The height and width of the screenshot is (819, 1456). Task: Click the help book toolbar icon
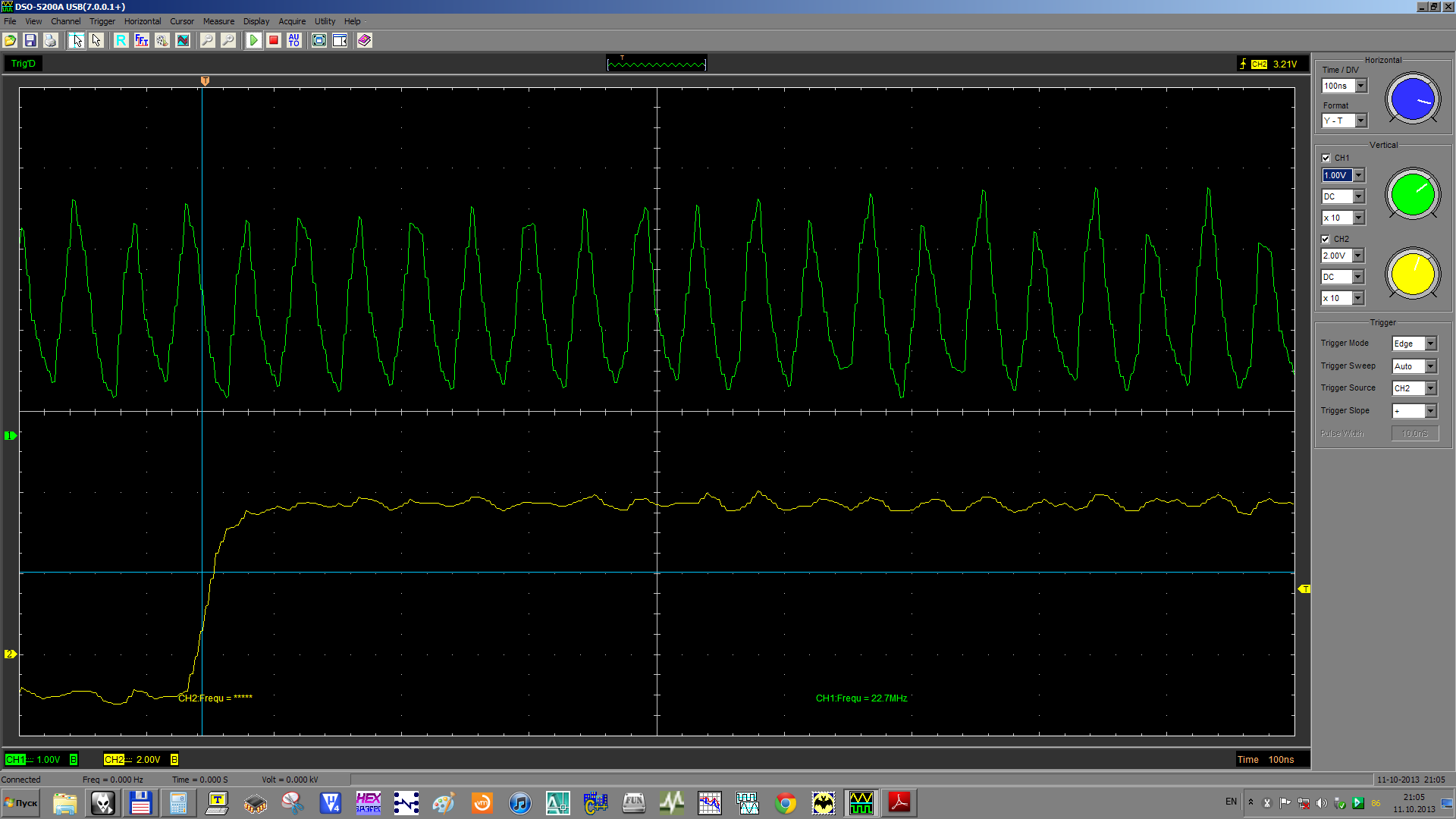tap(365, 40)
